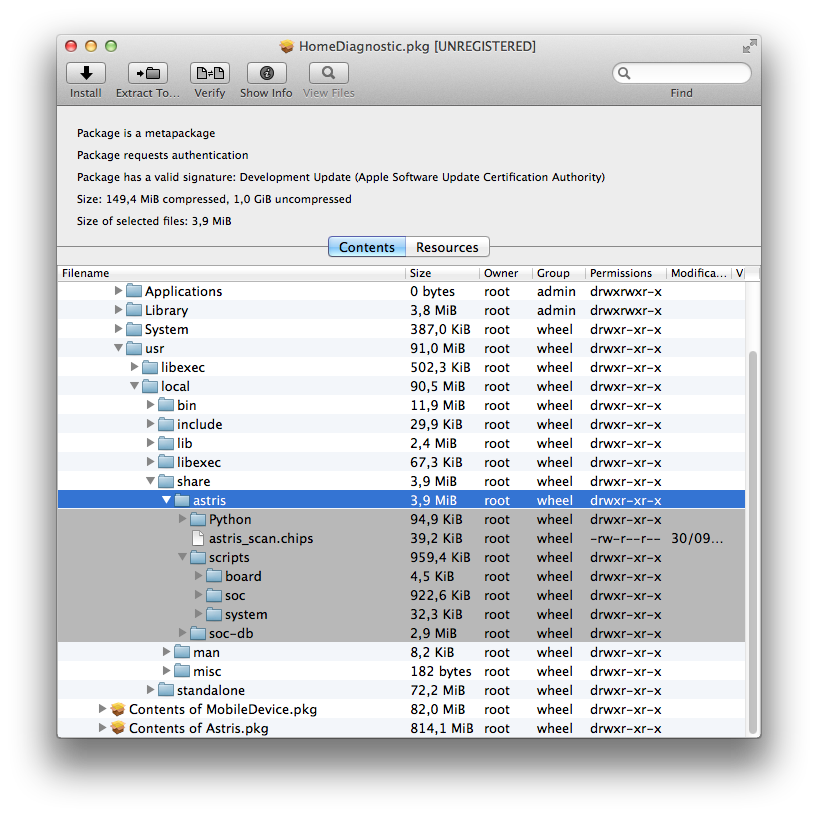The image size is (818, 817).
Task: Select the lib folder row
Action: click(x=401, y=443)
